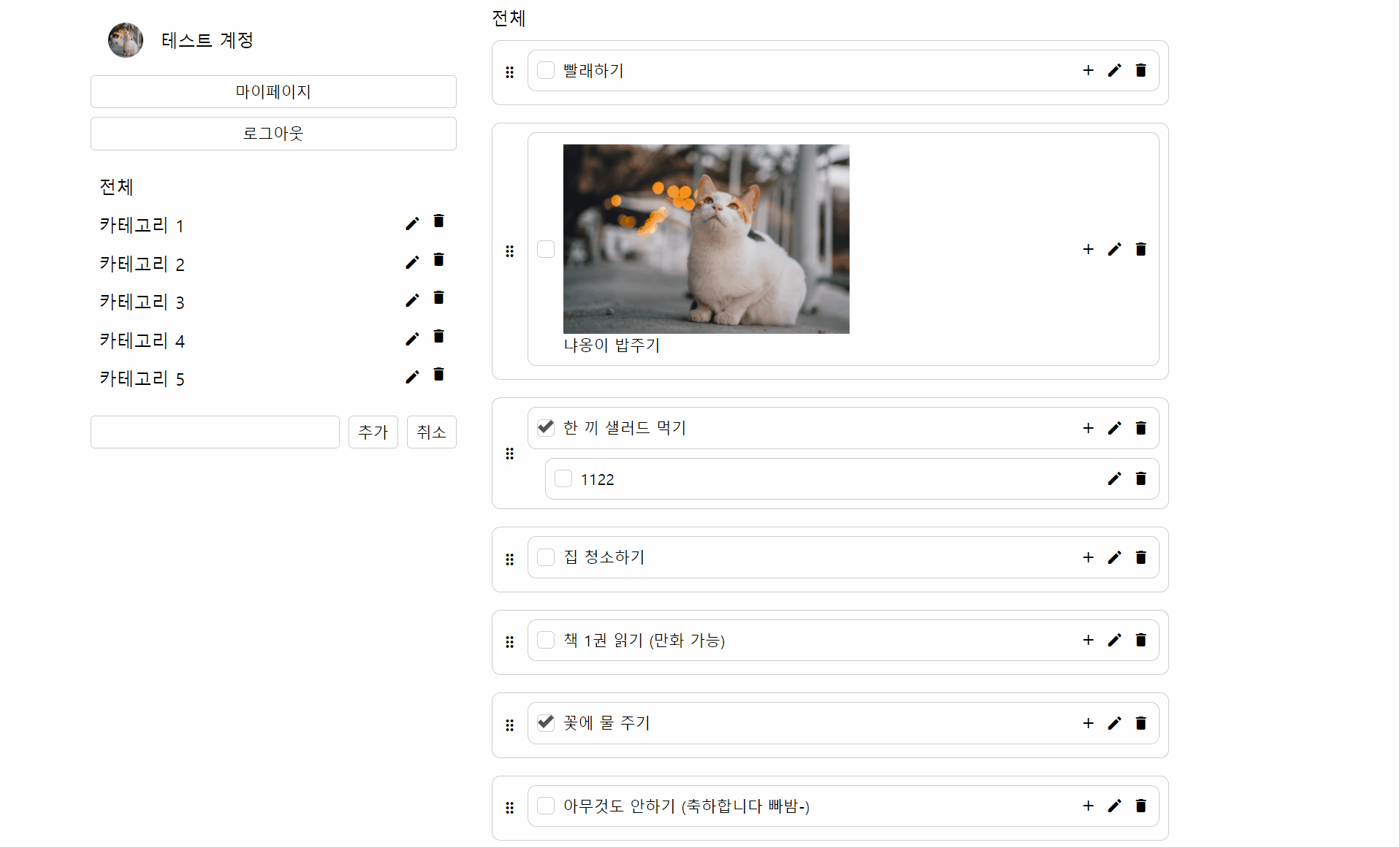Viewport: 1400px width, 848px height.
Task: Open edit for 카테고리 3
Action: click(412, 299)
